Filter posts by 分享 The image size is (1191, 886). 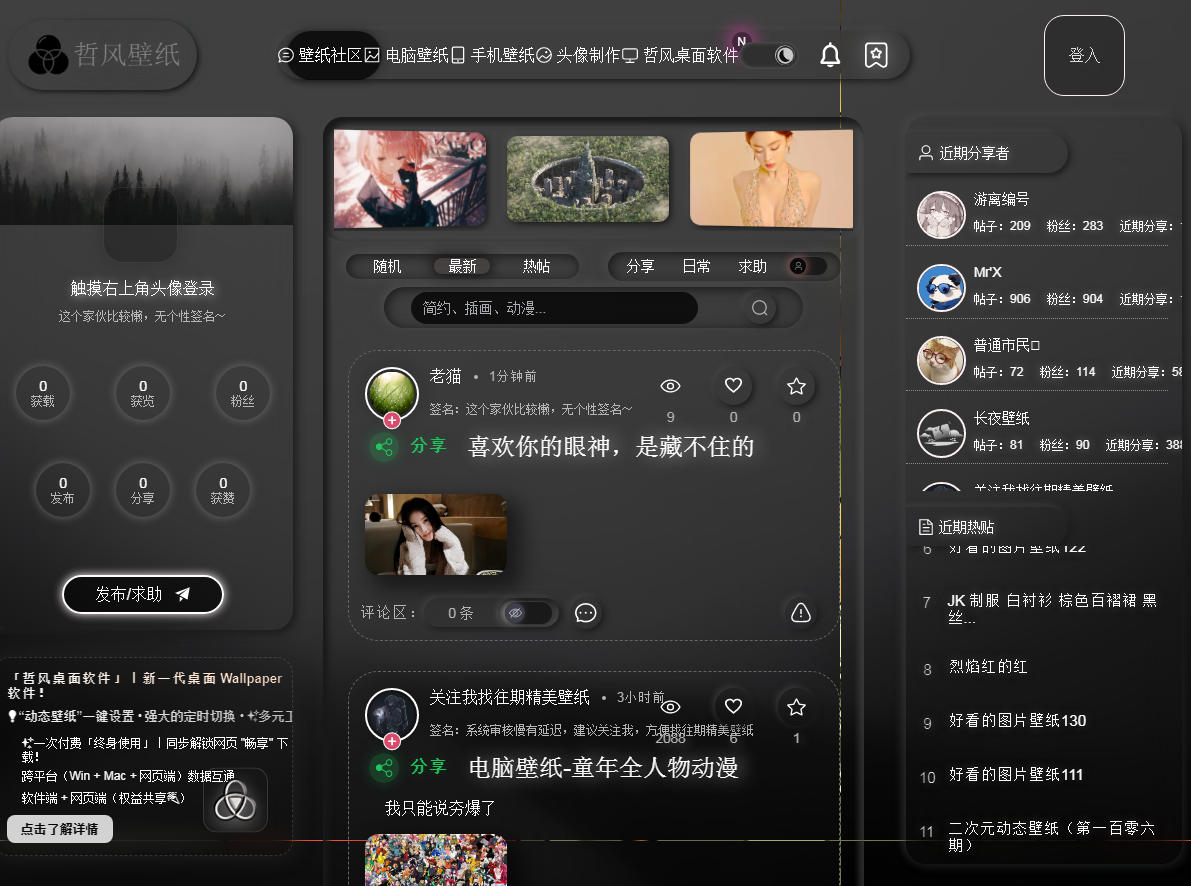[x=640, y=266]
